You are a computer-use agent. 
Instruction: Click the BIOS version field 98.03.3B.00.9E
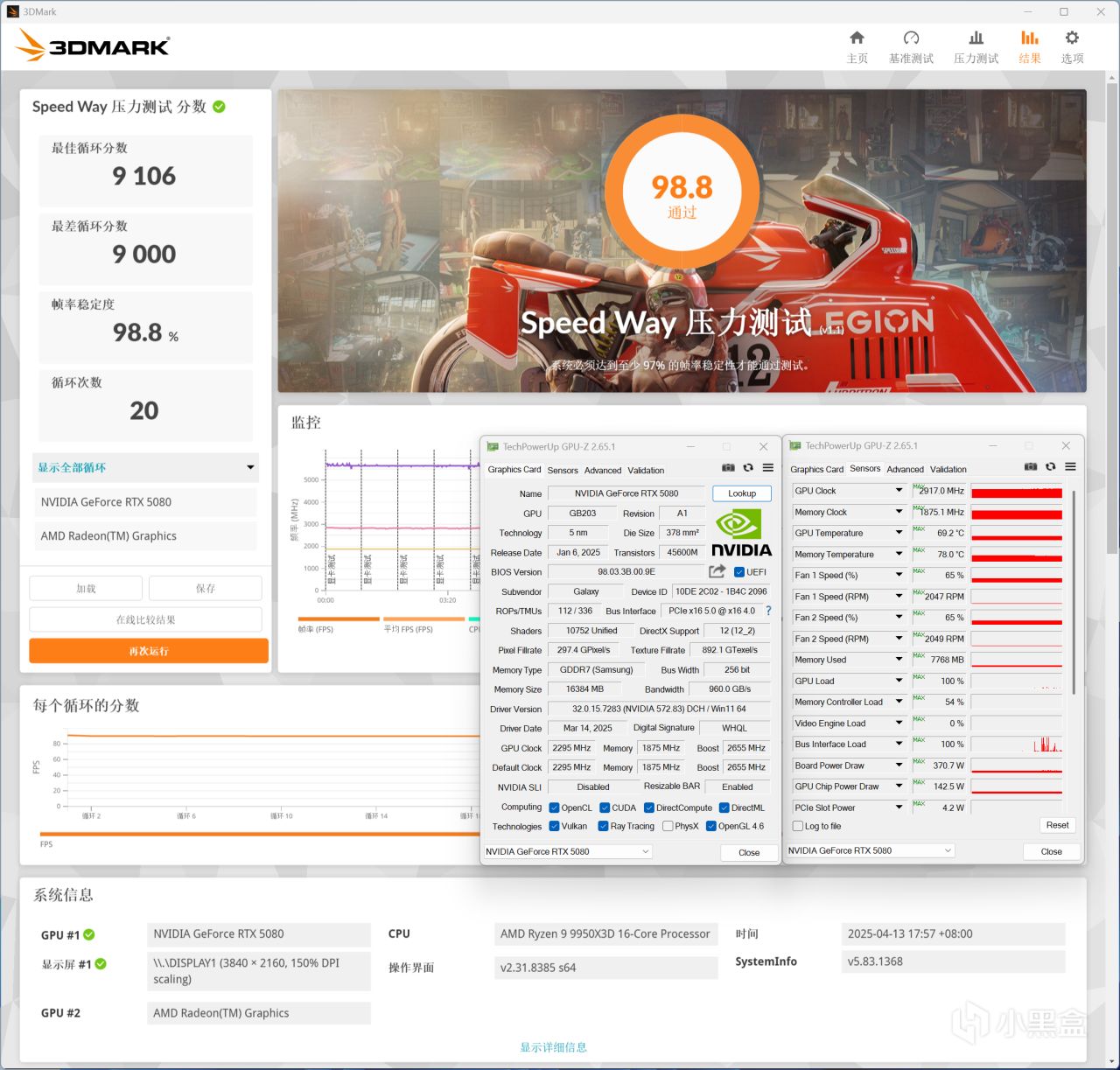[x=626, y=572]
